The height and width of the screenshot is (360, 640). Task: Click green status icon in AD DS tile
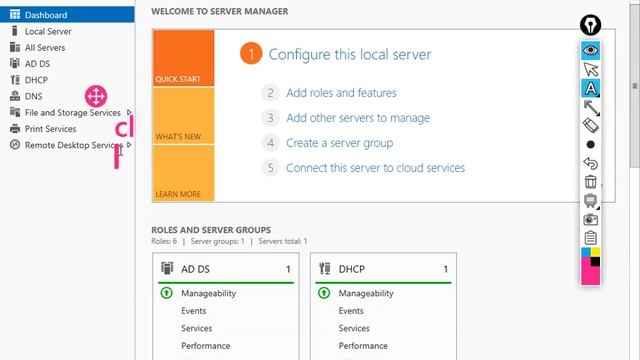[x=167, y=293]
